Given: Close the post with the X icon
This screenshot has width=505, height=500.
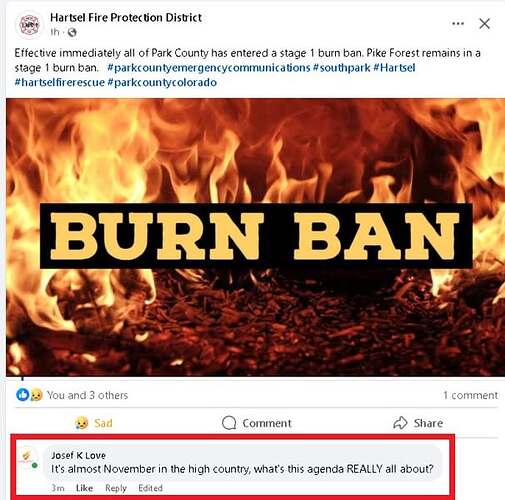Looking at the screenshot, I should pyautogui.click(x=484, y=24).
